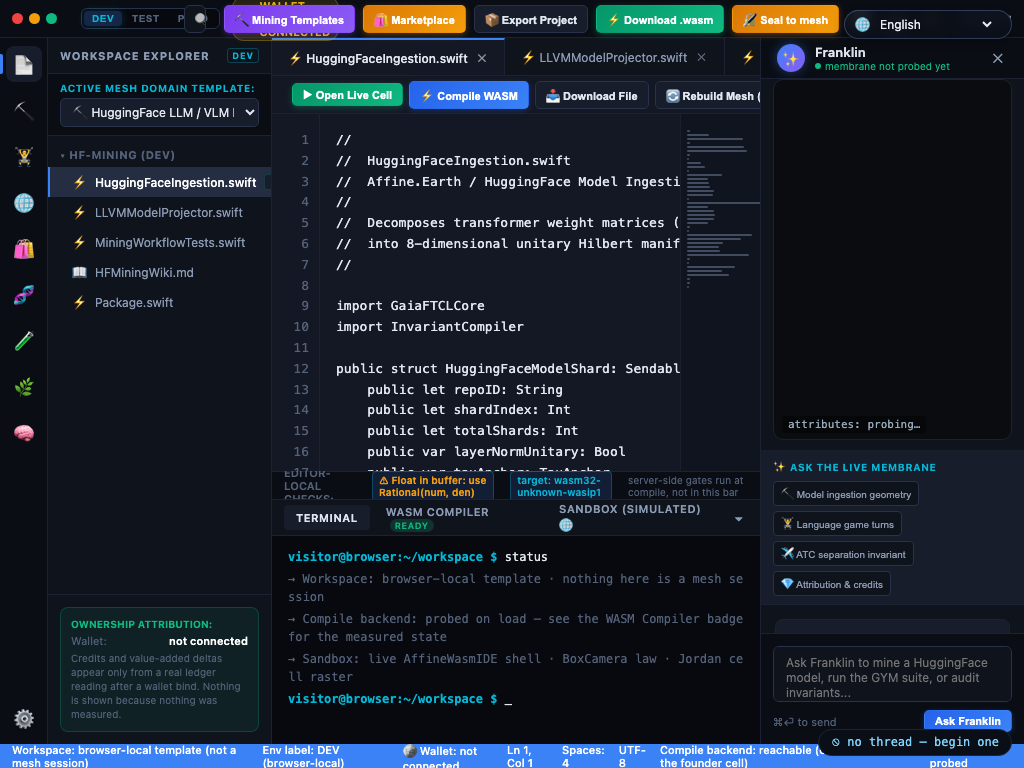
Task: Click globe icon under SANDBOX (SIMULATED)
Action: (x=566, y=525)
